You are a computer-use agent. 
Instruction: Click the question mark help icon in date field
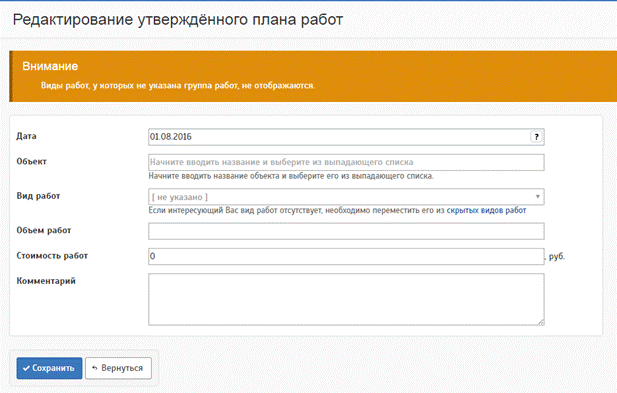536,137
